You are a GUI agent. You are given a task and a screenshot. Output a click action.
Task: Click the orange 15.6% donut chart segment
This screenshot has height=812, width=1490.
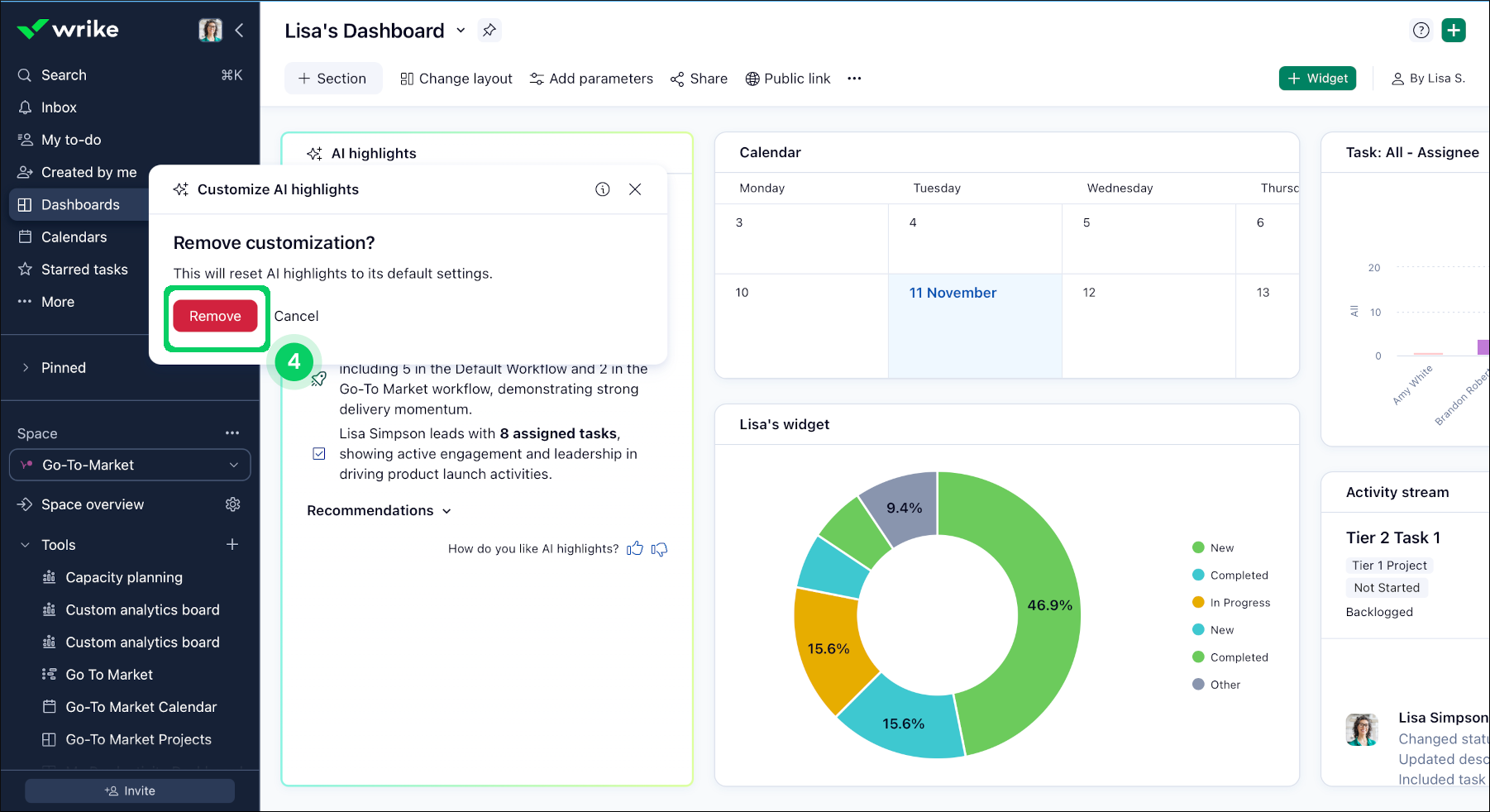click(827, 649)
